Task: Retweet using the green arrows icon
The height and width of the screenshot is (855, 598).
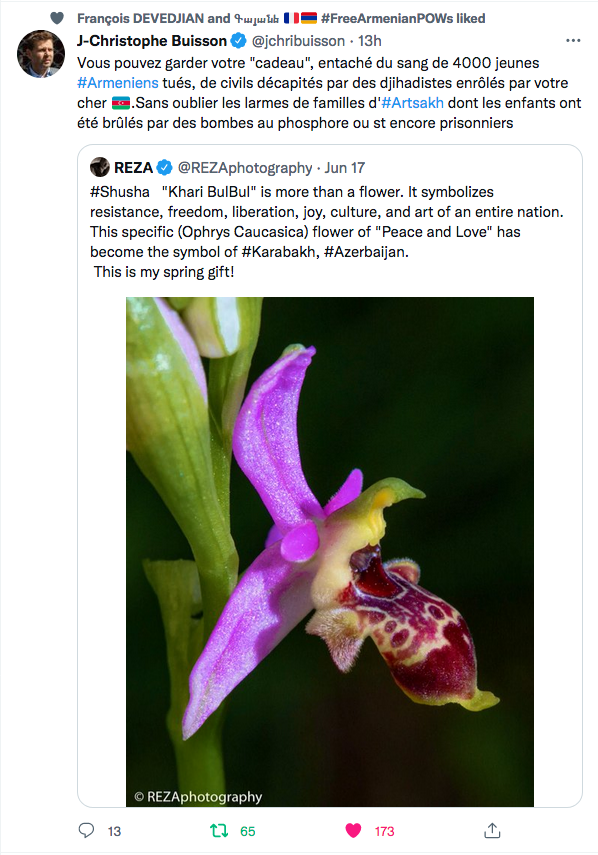Action: point(219,830)
